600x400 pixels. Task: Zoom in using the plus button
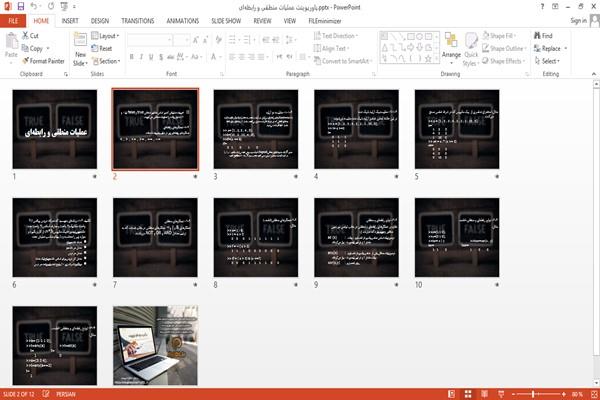(x=564, y=394)
